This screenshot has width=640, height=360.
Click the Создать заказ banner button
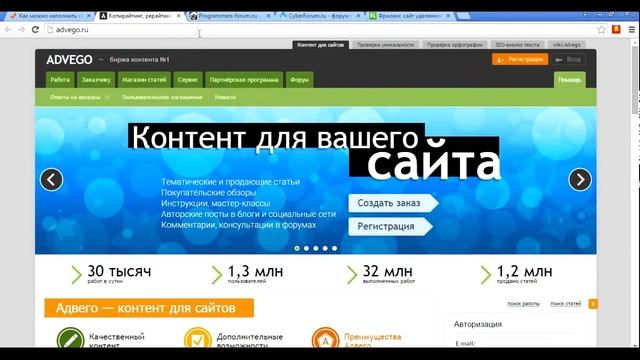coord(393,203)
